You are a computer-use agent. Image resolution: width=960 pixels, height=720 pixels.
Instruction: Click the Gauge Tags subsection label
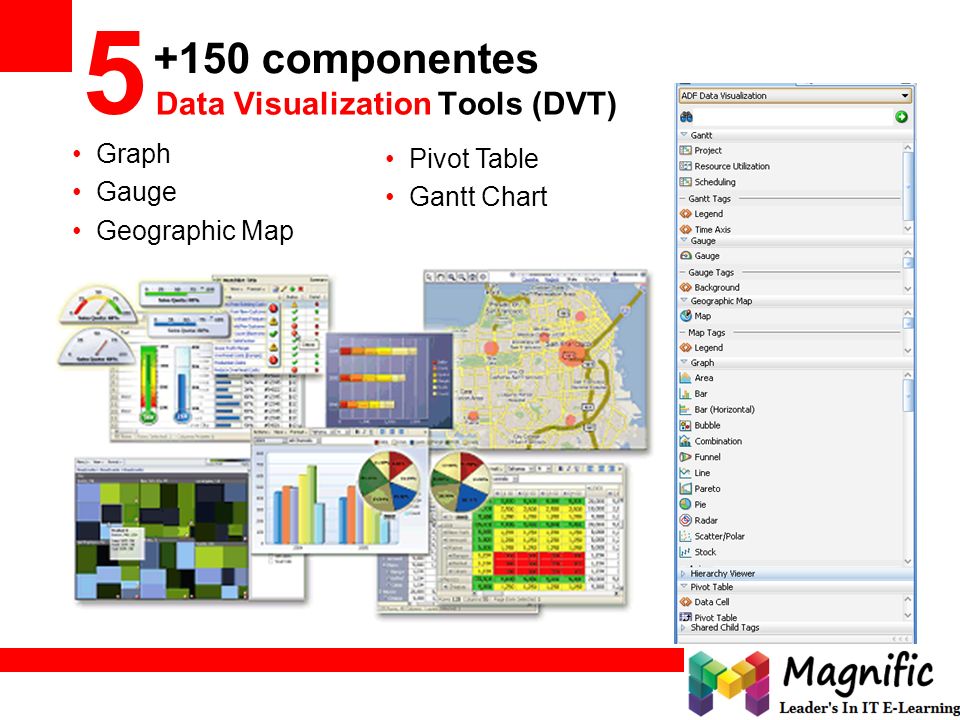(x=711, y=272)
